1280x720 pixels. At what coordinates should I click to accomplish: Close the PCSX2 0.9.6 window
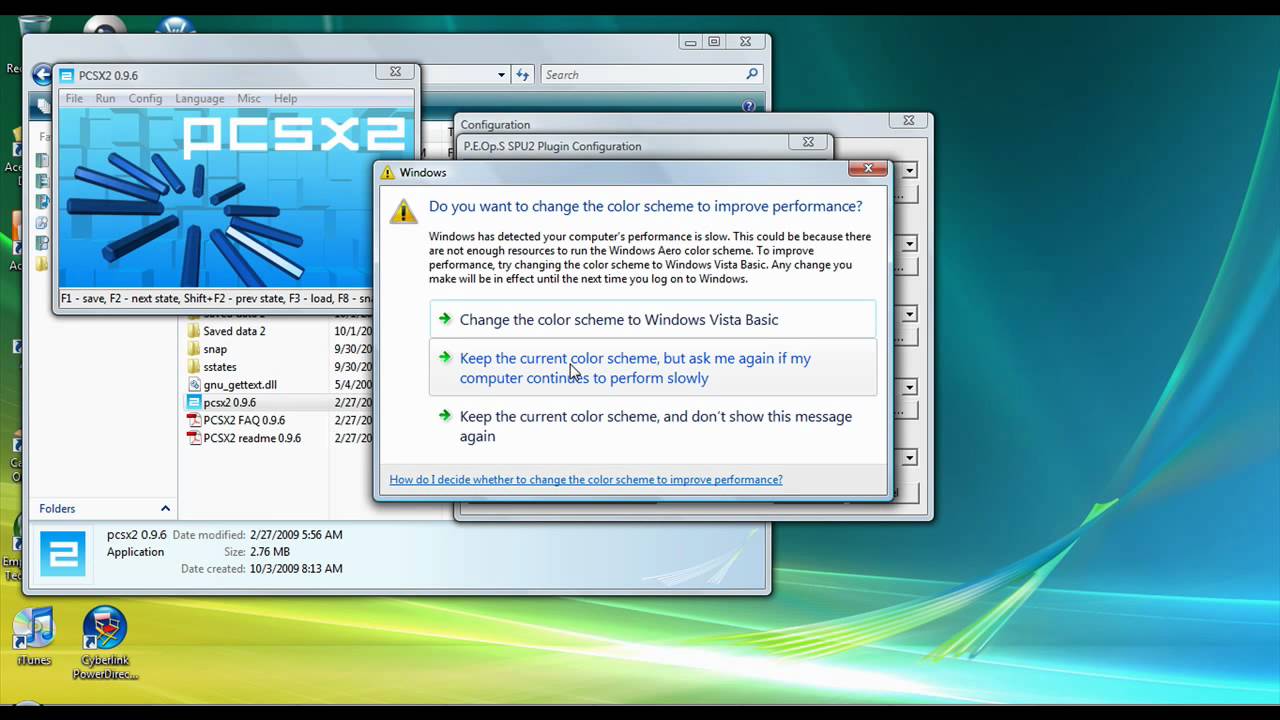click(x=395, y=72)
